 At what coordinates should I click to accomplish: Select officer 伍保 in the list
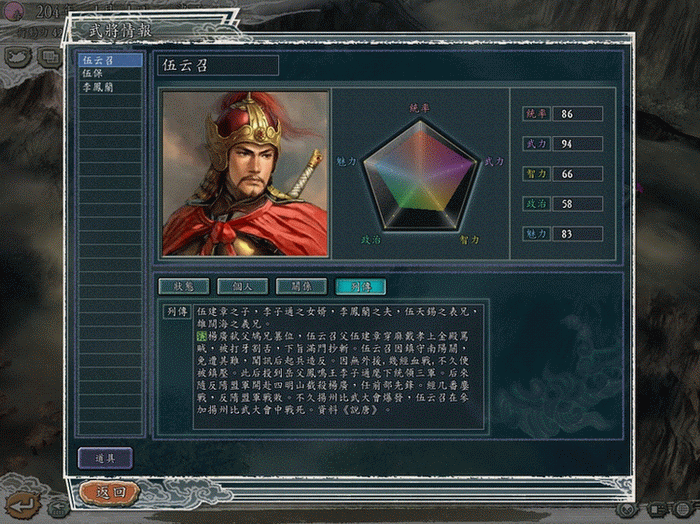pyautogui.click(x=110, y=74)
